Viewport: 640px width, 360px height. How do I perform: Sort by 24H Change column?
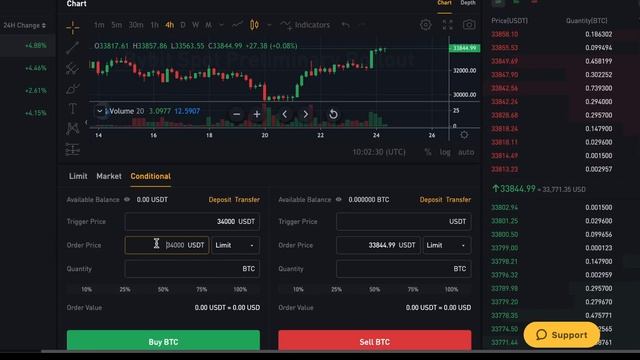[24, 25]
